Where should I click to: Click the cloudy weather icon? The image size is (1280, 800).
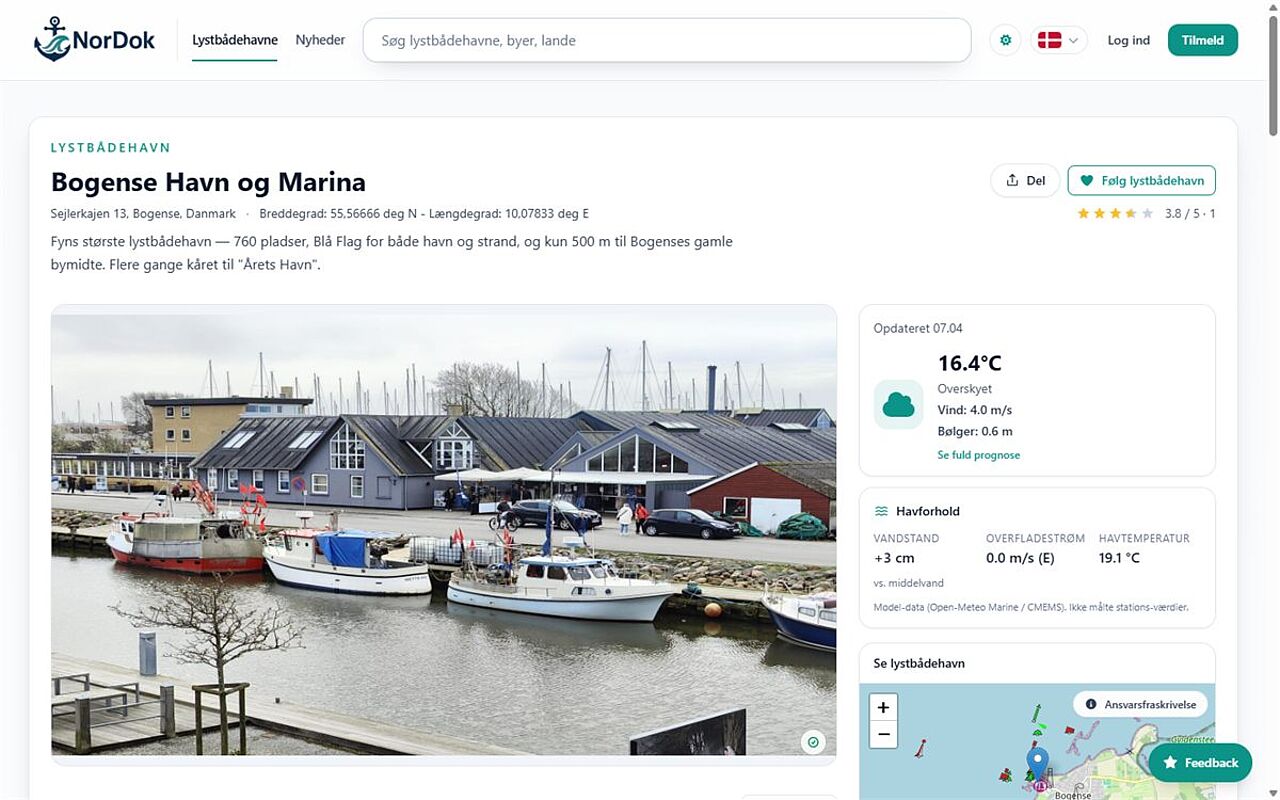(898, 405)
